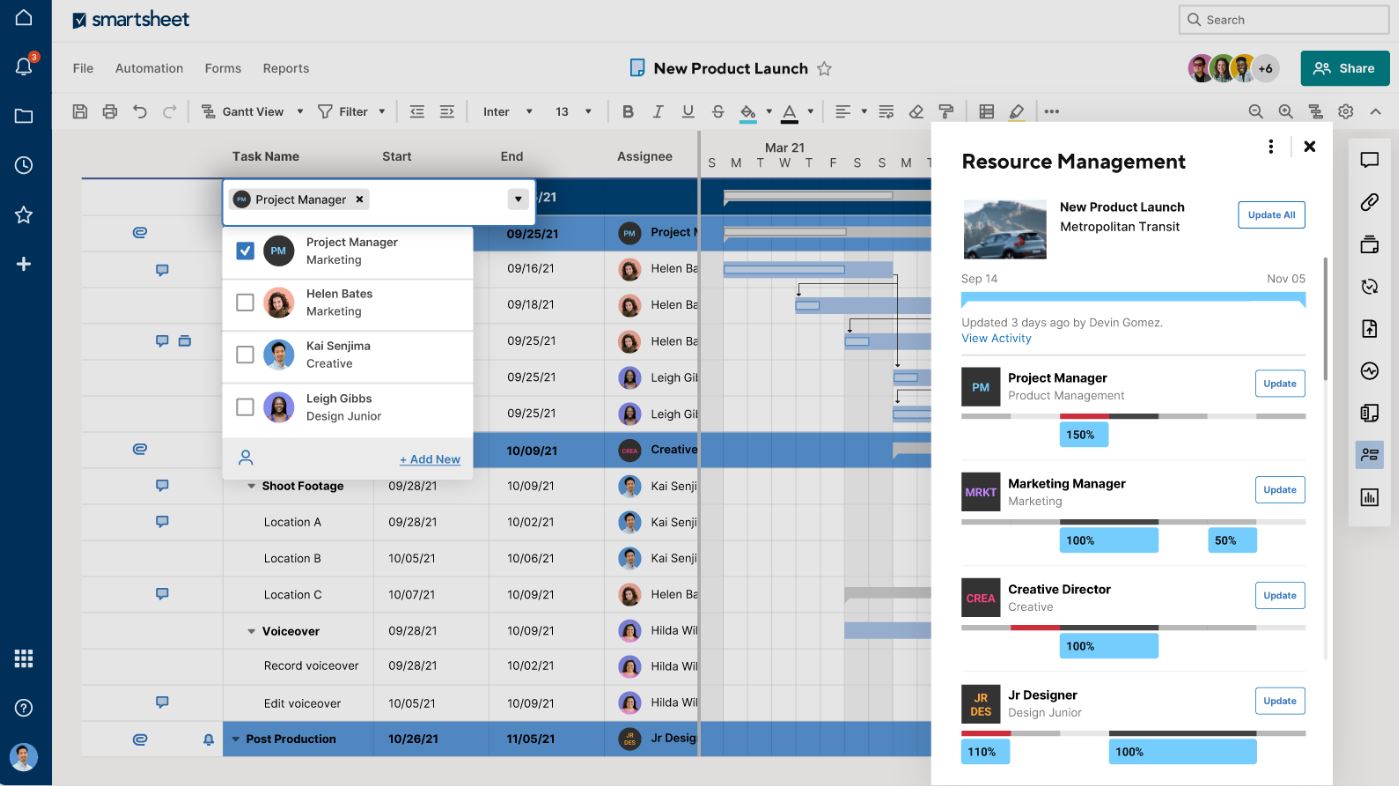Viewport: 1399px width, 786px height.
Task: Open the Reports menu
Action: [x=286, y=69]
